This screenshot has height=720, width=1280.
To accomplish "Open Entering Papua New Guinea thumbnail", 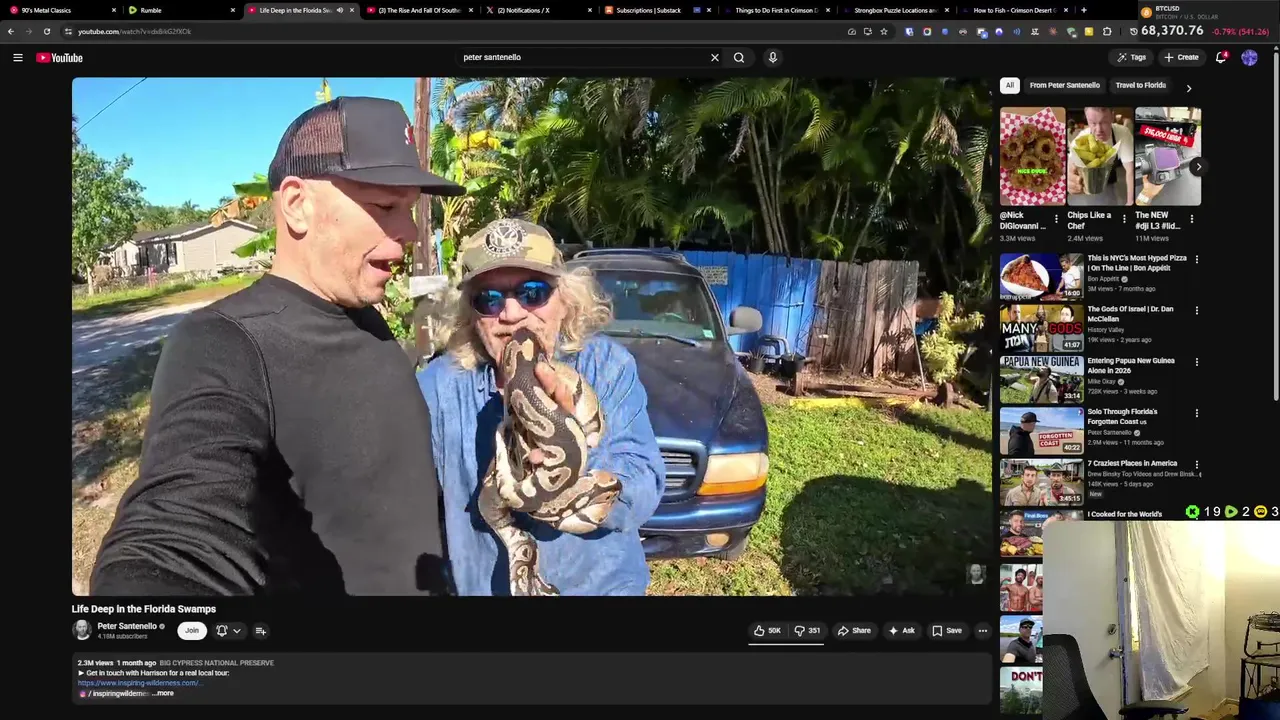I will click(1041, 379).
